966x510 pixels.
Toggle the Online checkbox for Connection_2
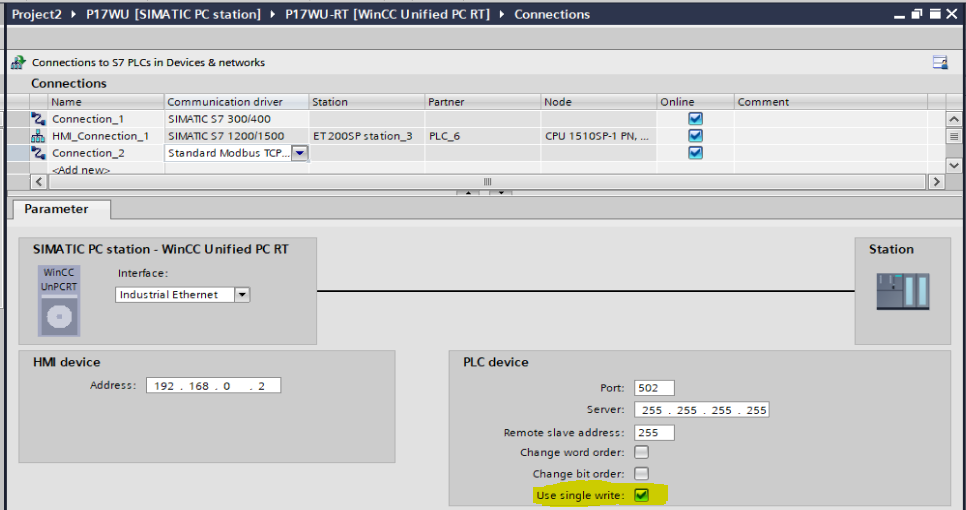[x=696, y=152]
